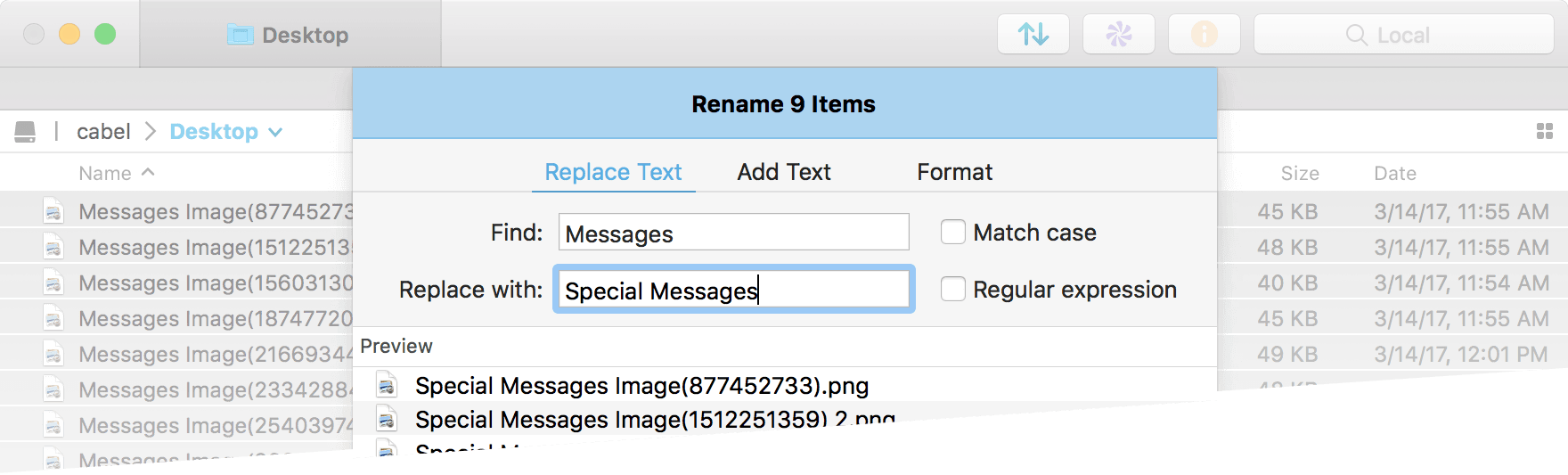This screenshot has height=475, width=1568.
Task: Click the Find text field
Action: 733,233
